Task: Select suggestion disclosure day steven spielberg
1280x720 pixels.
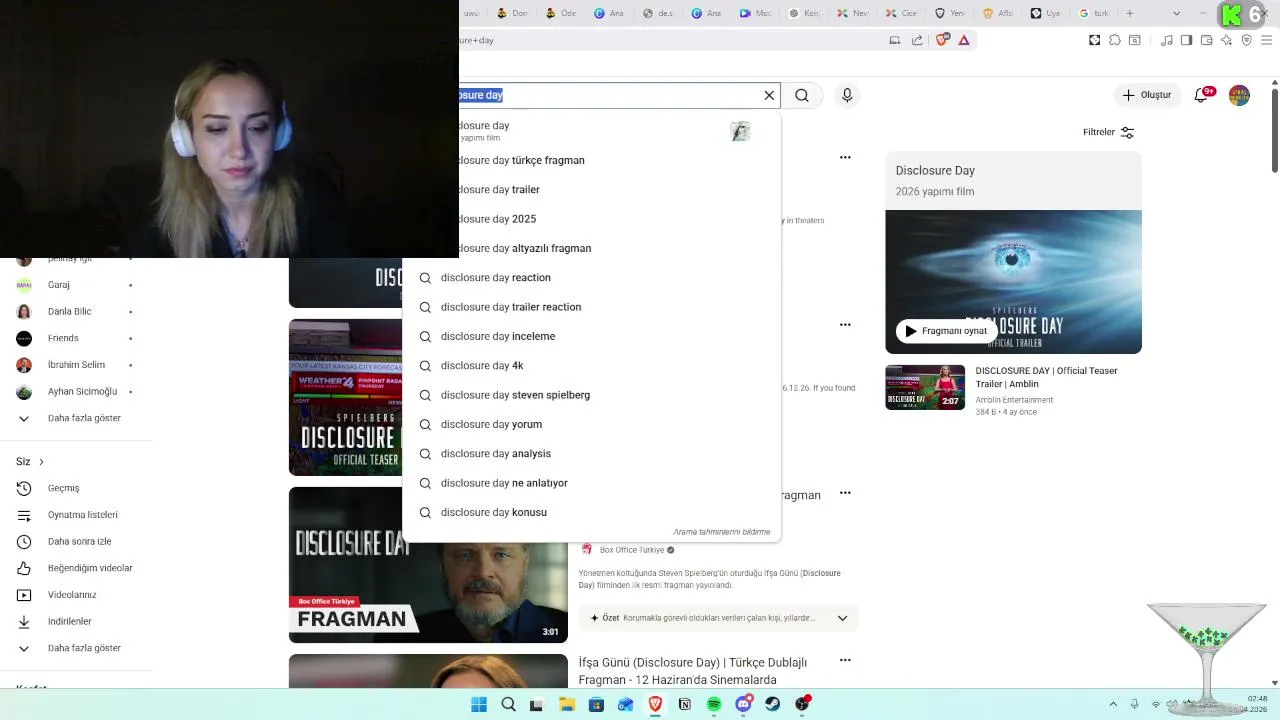Action: pos(590,395)
